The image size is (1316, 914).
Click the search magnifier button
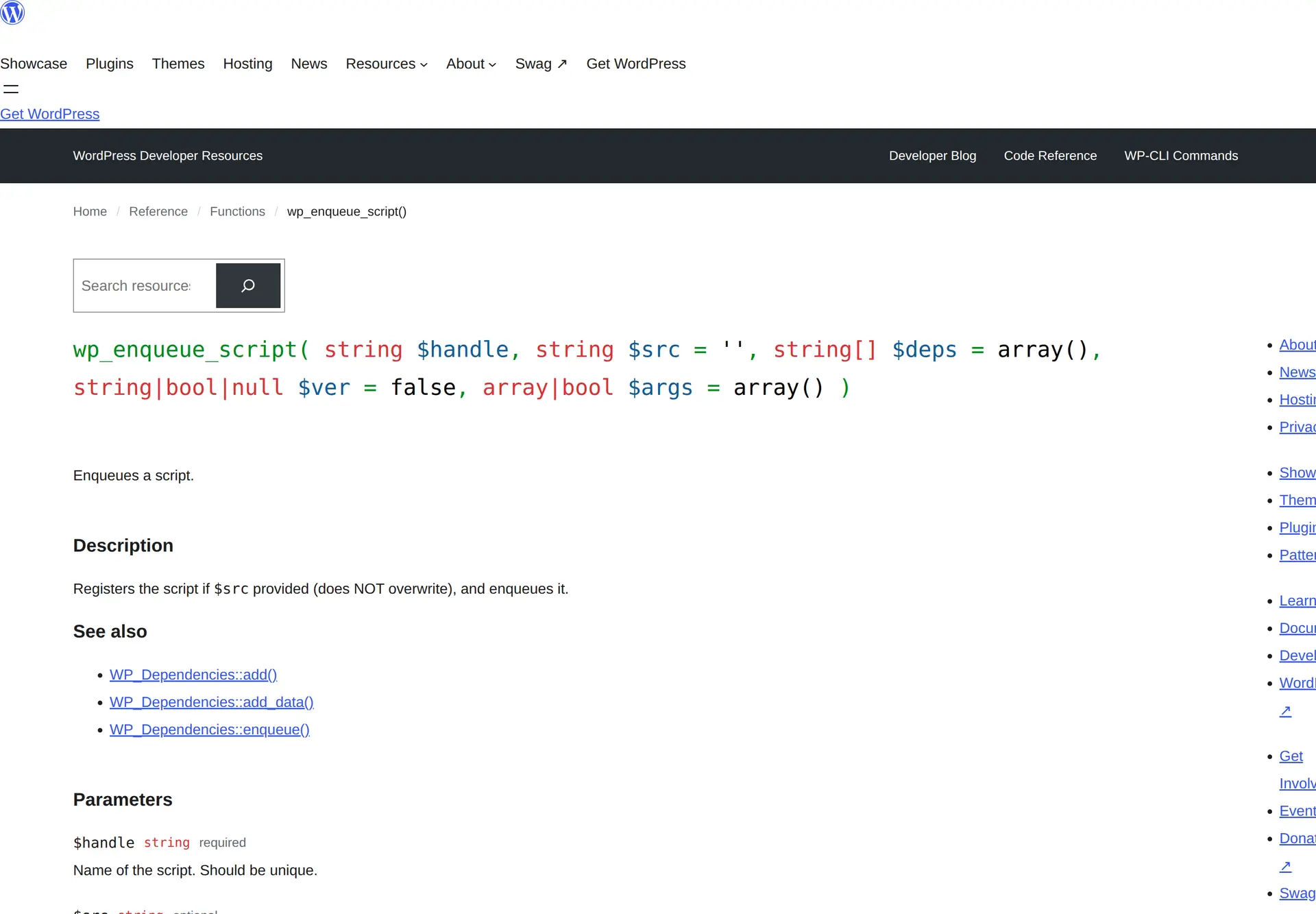(x=248, y=285)
